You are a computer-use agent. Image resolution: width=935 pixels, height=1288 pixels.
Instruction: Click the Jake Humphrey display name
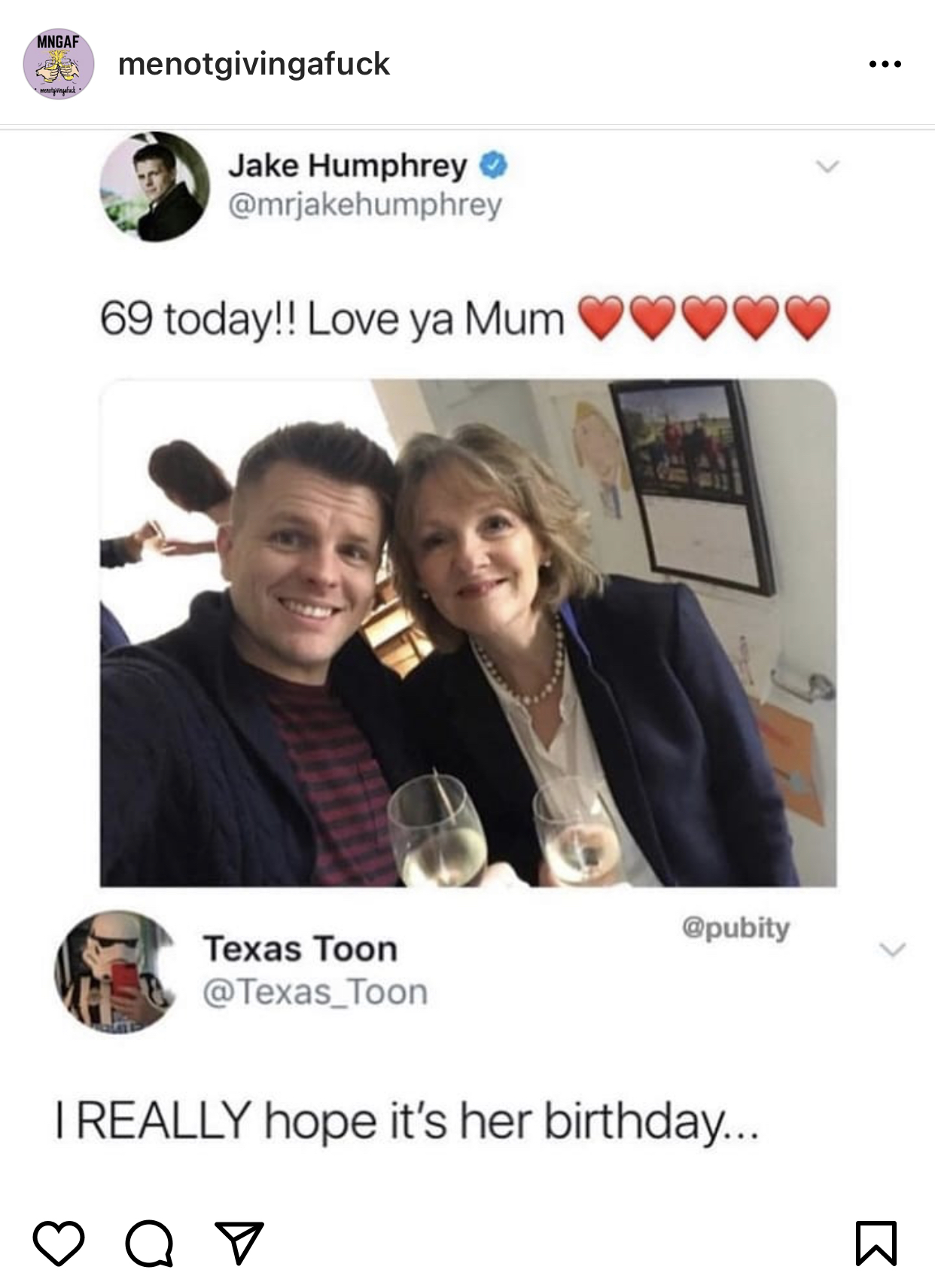tap(347, 165)
